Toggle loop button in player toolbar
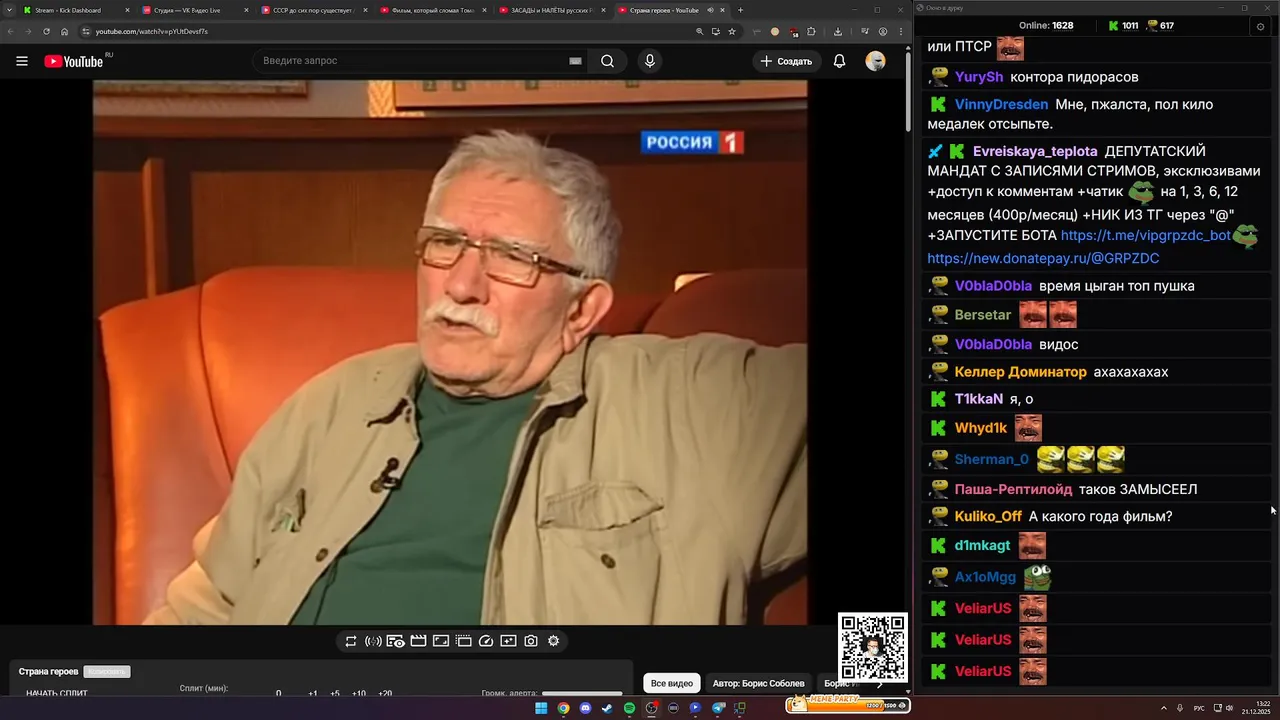 pyautogui.click(x=351, y=641)
